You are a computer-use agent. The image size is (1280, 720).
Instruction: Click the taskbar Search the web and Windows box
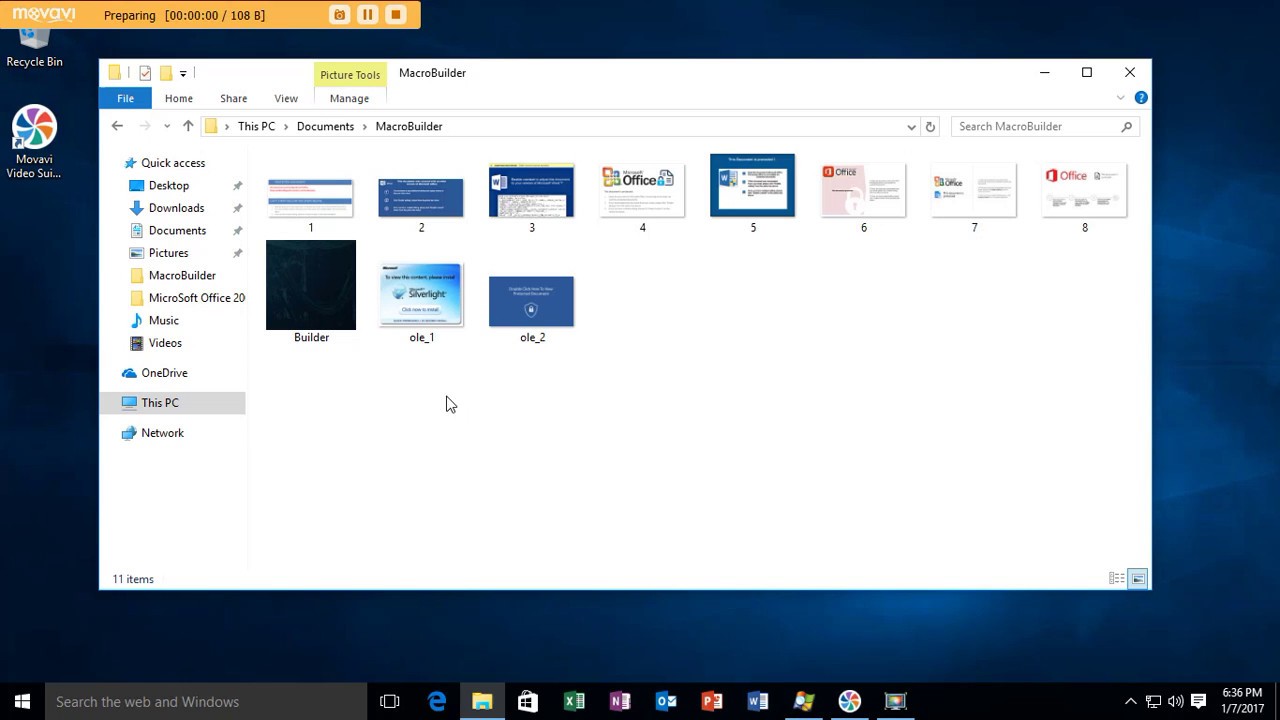pyautogui.click(x=207, y=701)
